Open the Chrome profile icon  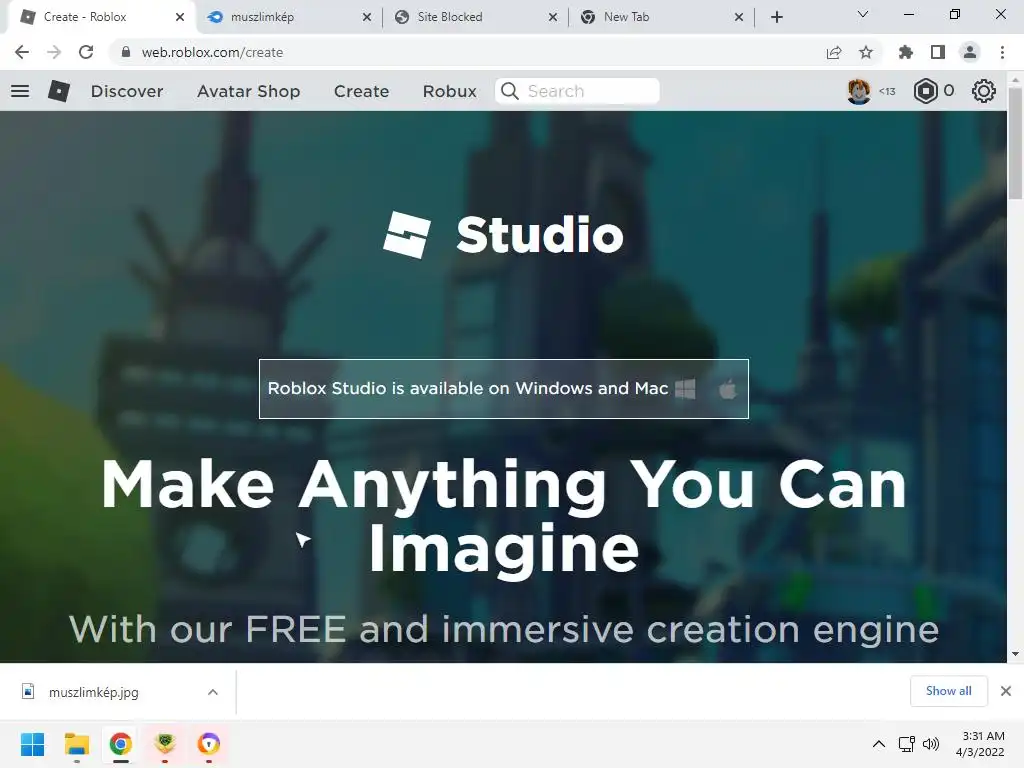click(970, 52)
